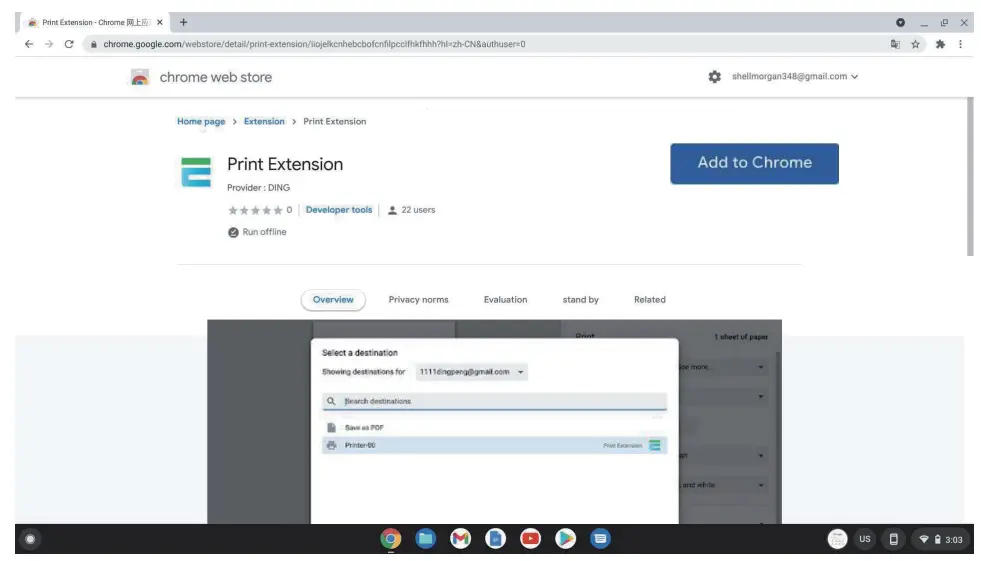
Task: Open a new browser tab
Action: pyautogui.click(x=183, y=22)
